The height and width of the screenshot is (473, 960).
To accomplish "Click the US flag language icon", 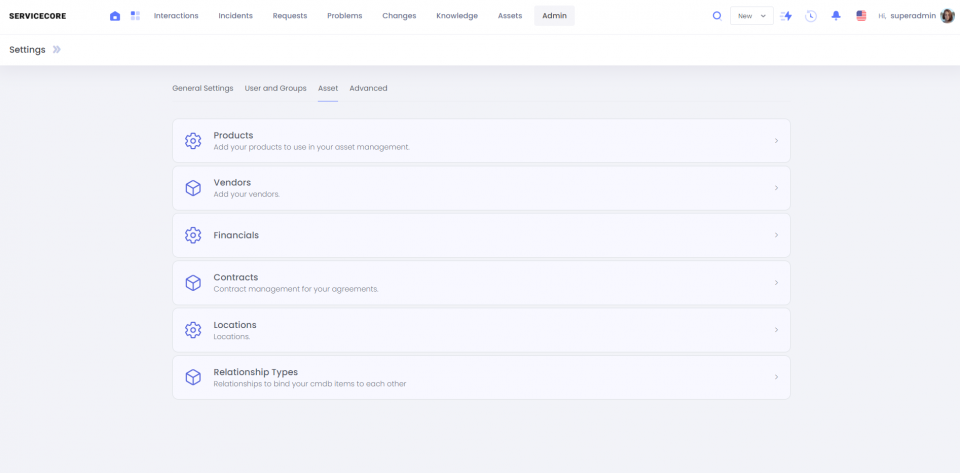I will pyautogui.click(x=861, y=16).
